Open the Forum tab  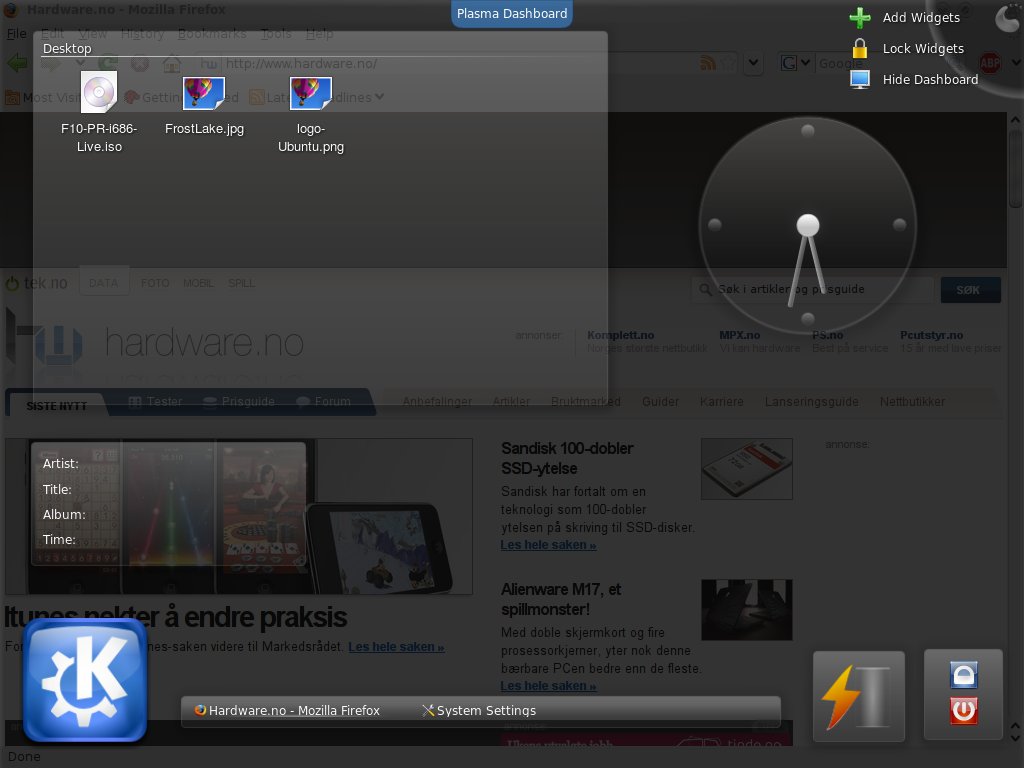point(323,402)
